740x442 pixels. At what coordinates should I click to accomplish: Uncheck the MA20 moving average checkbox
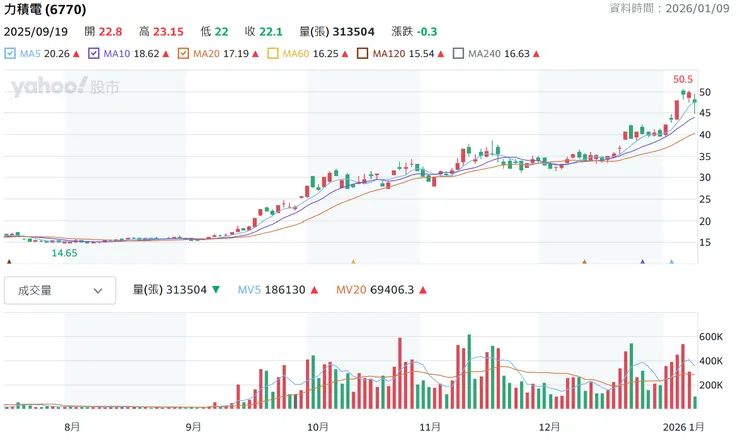pos(183,53)
